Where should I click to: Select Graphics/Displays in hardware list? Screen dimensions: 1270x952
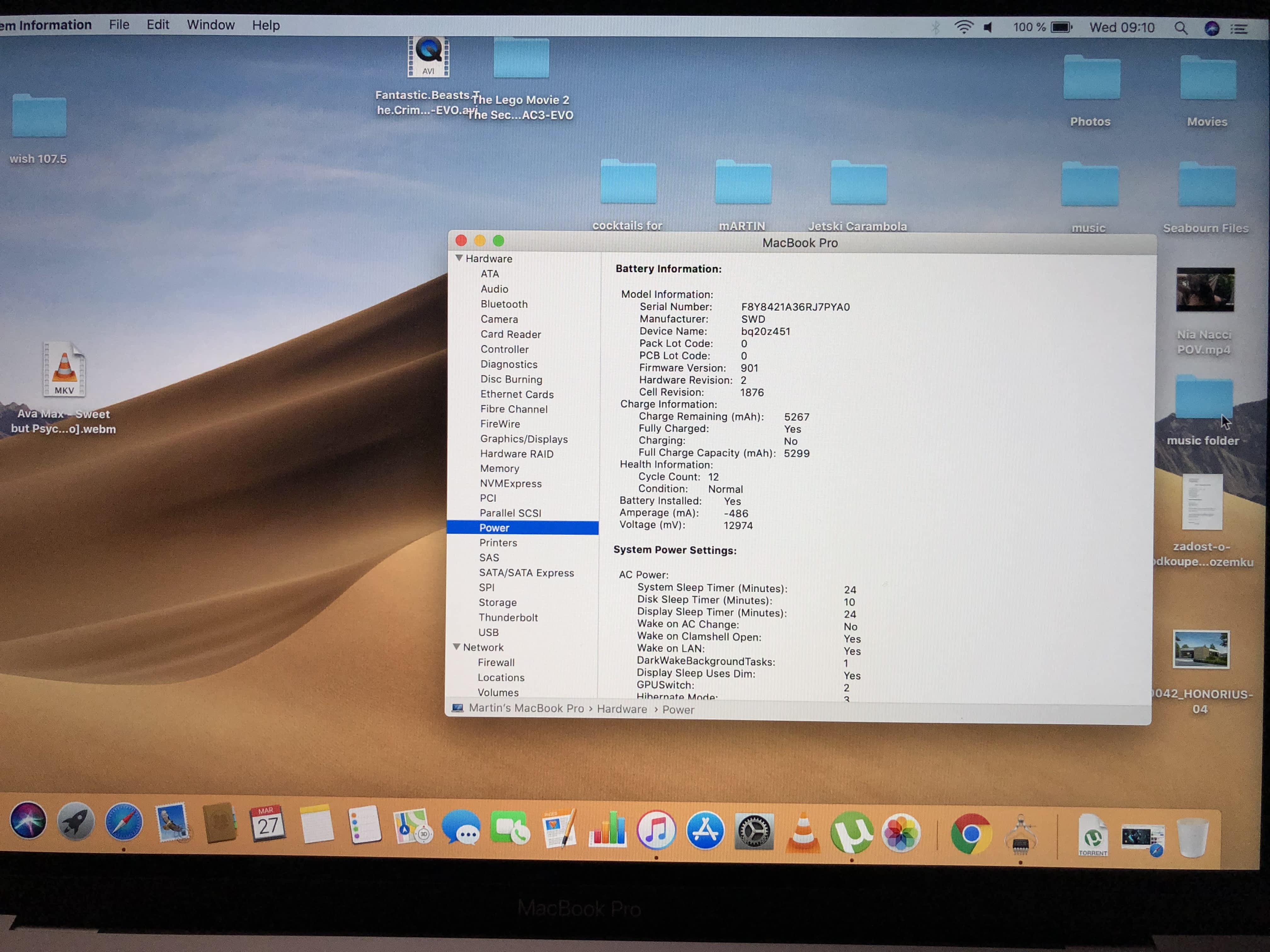tap(523, 439)
